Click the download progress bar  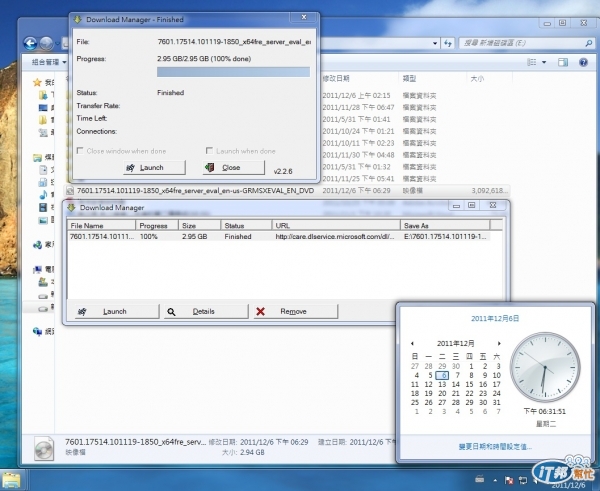coord(233,72)
